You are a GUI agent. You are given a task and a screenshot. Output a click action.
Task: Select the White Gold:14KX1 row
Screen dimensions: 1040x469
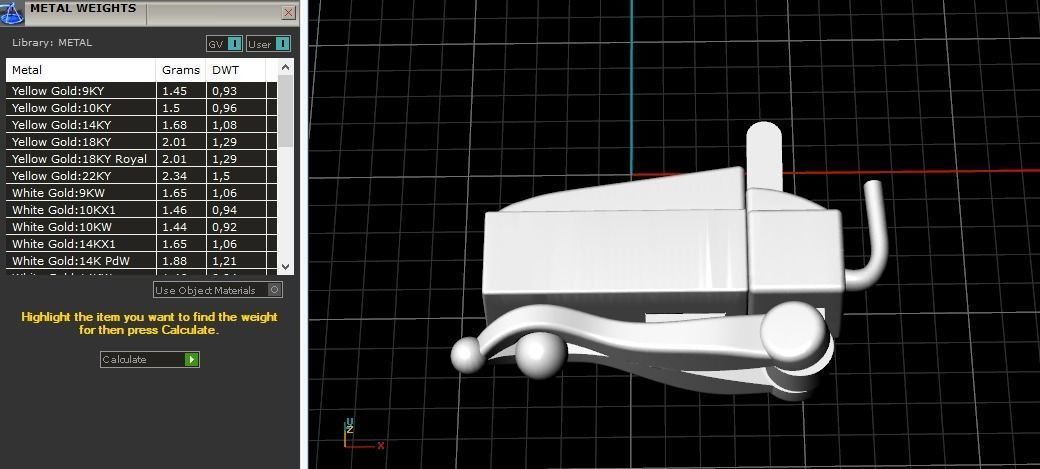pyautogui.click(x=141, y=244)
